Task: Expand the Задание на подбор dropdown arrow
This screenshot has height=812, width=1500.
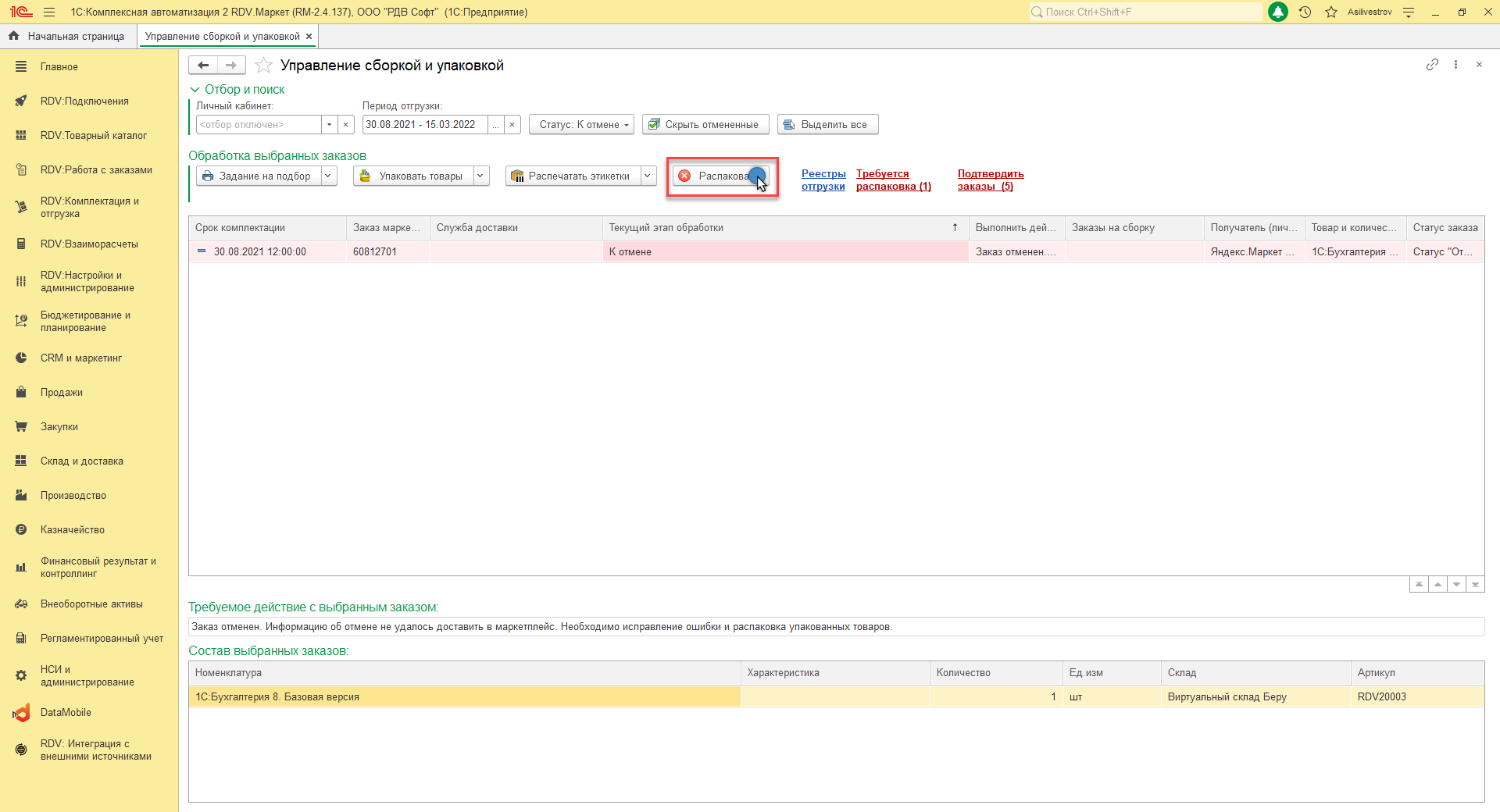Action: coord(328,176)
